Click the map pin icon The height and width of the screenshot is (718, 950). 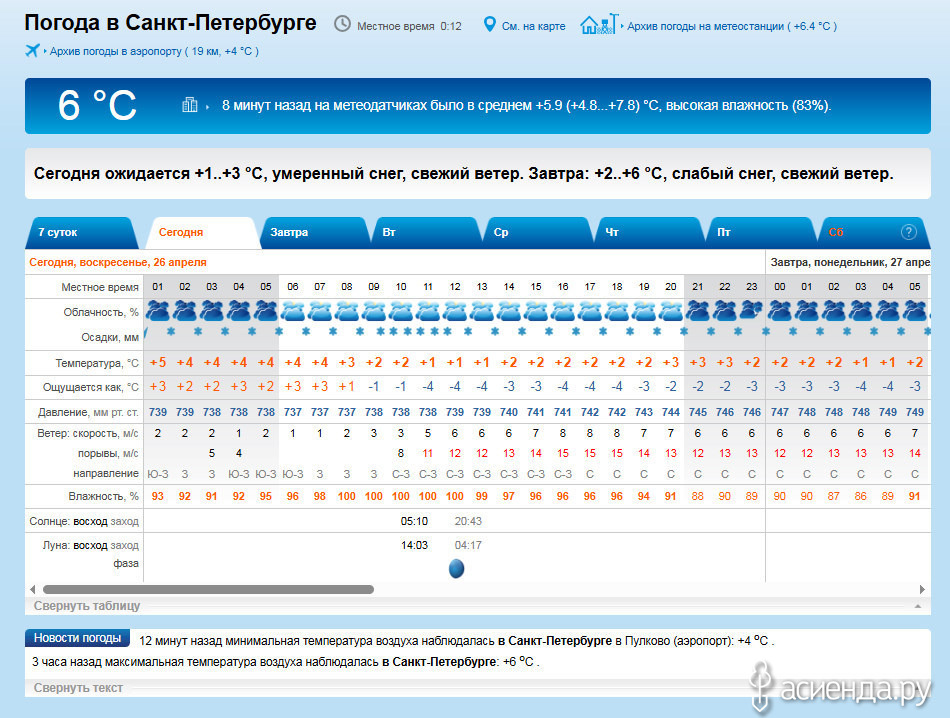490,24
